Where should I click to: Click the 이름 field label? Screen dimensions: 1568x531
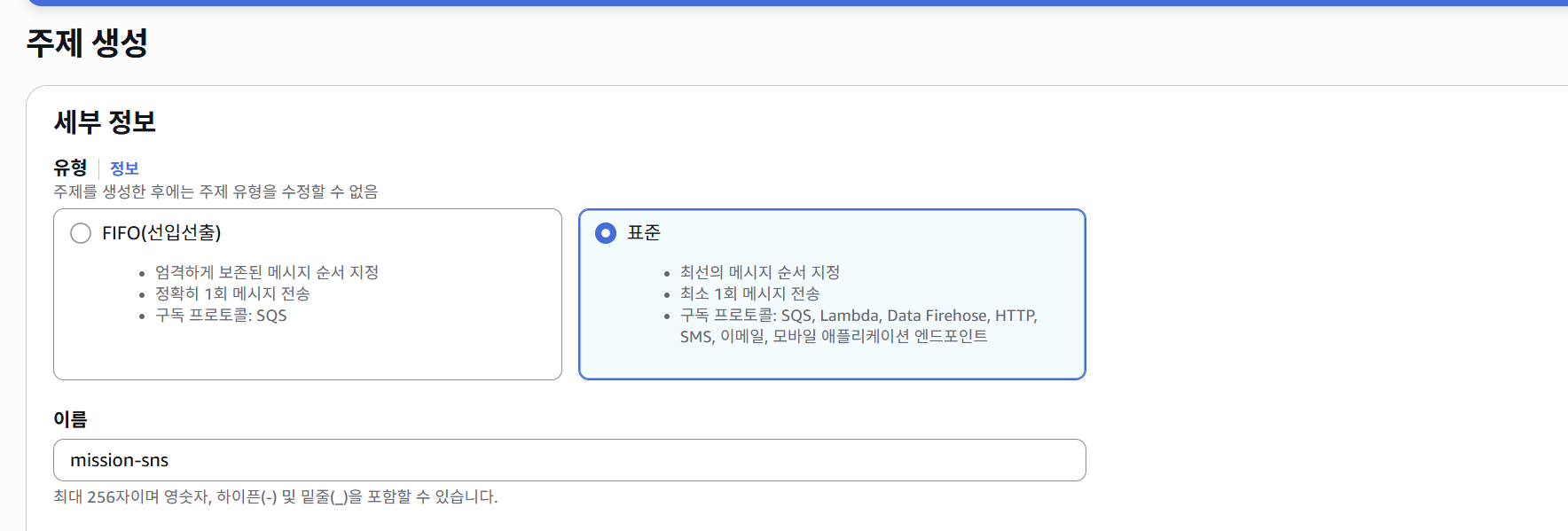click(70, 419)
